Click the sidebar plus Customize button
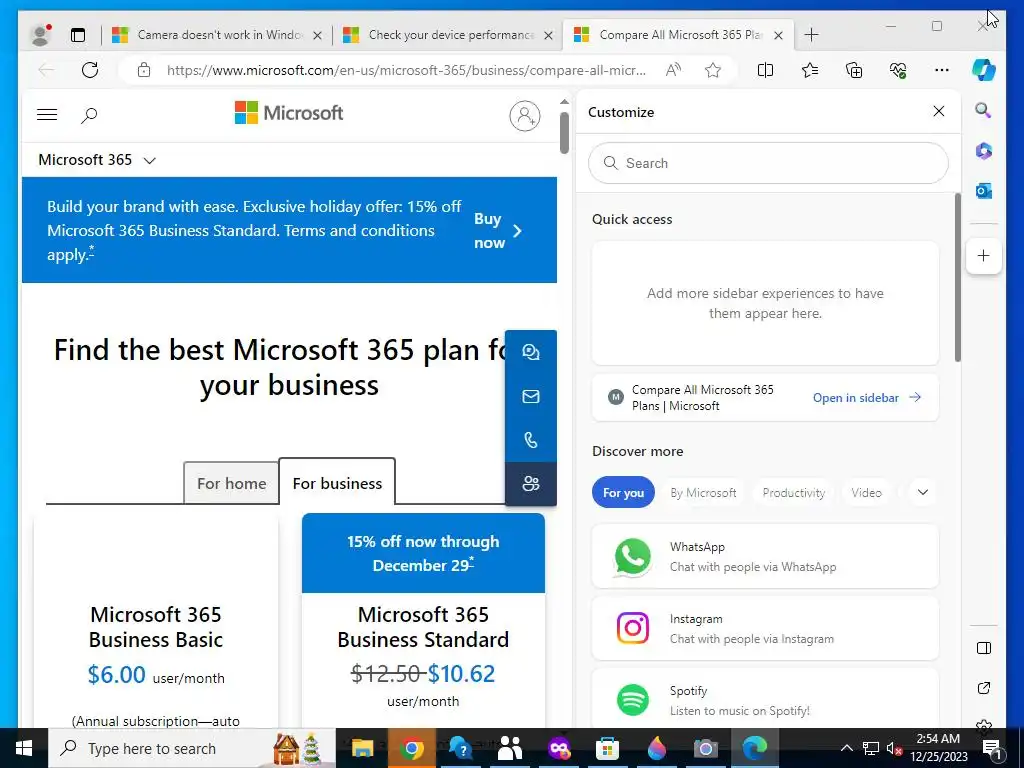Viewport: 1024px width, 768px height. 984,255
